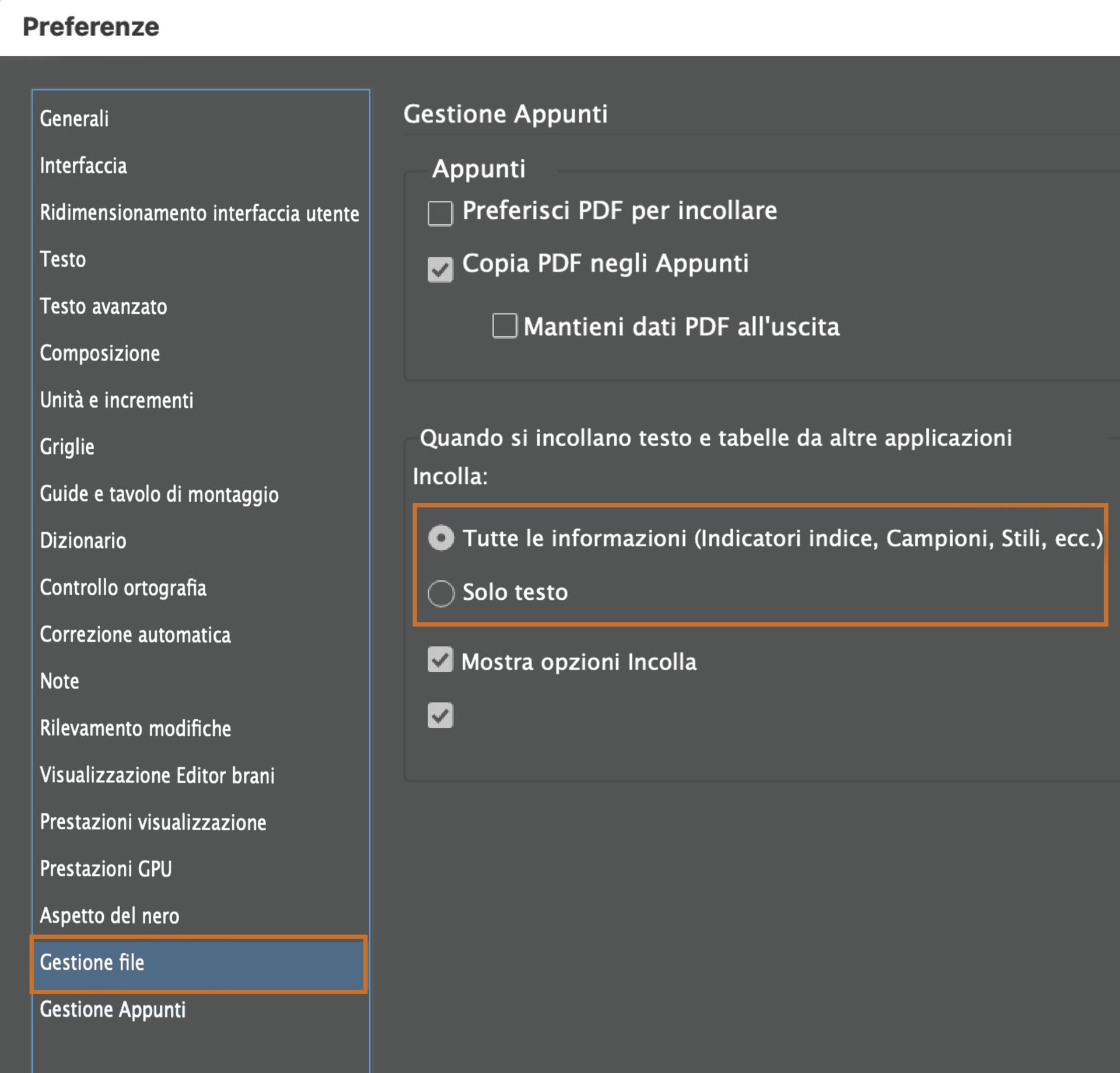Go to Prestazioni GPU settings

pyautogui.click(x=106, y=869)
